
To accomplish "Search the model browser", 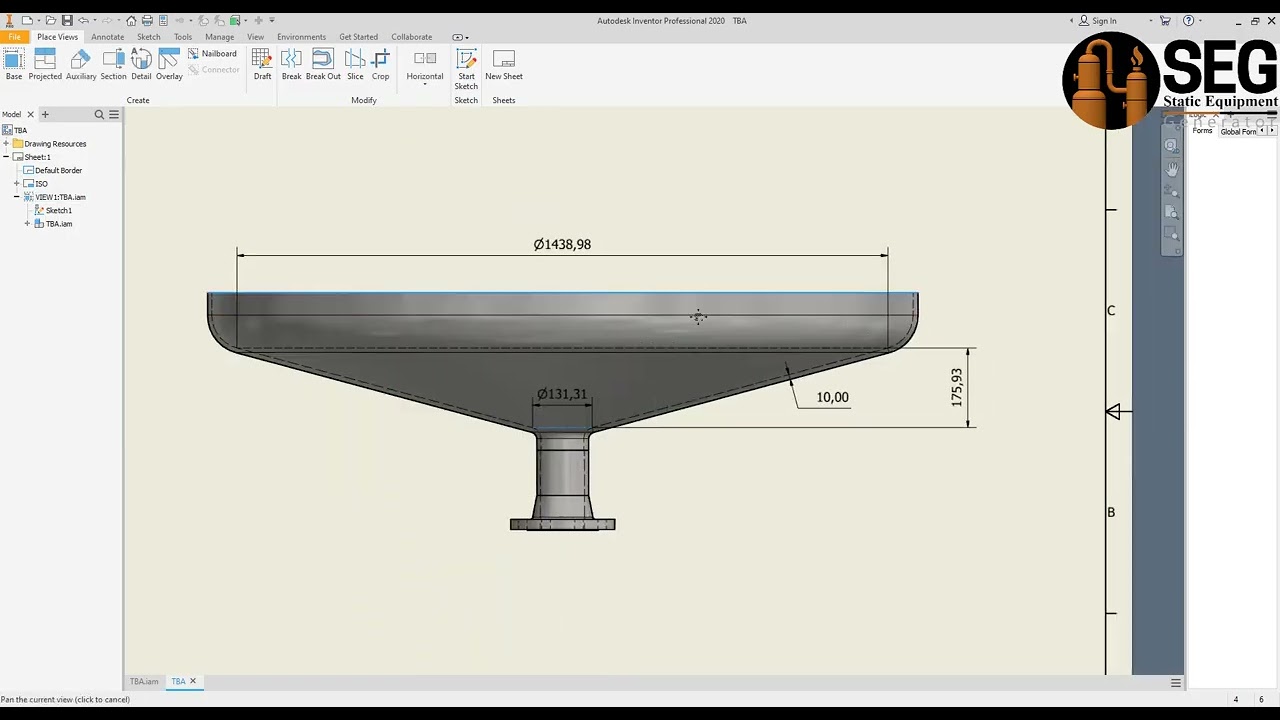I will (99, 115).
